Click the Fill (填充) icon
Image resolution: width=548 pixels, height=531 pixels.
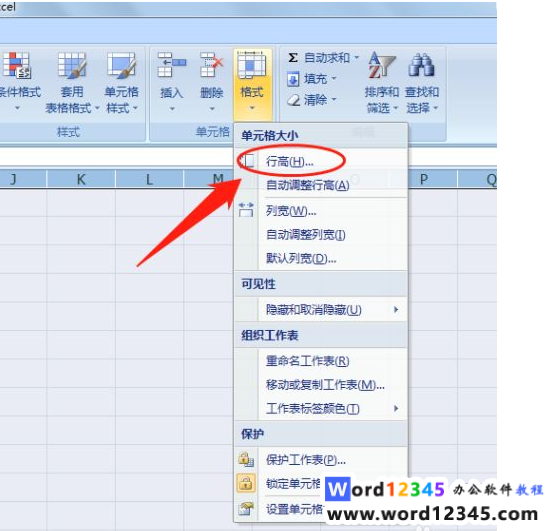pos(293,79)
